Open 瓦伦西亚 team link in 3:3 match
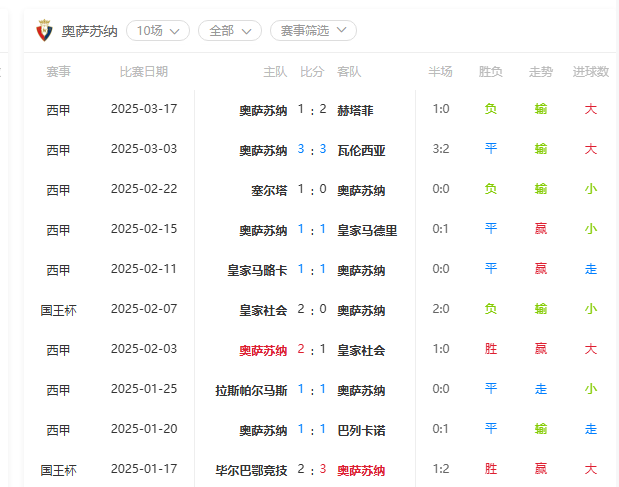 point(361,150)
